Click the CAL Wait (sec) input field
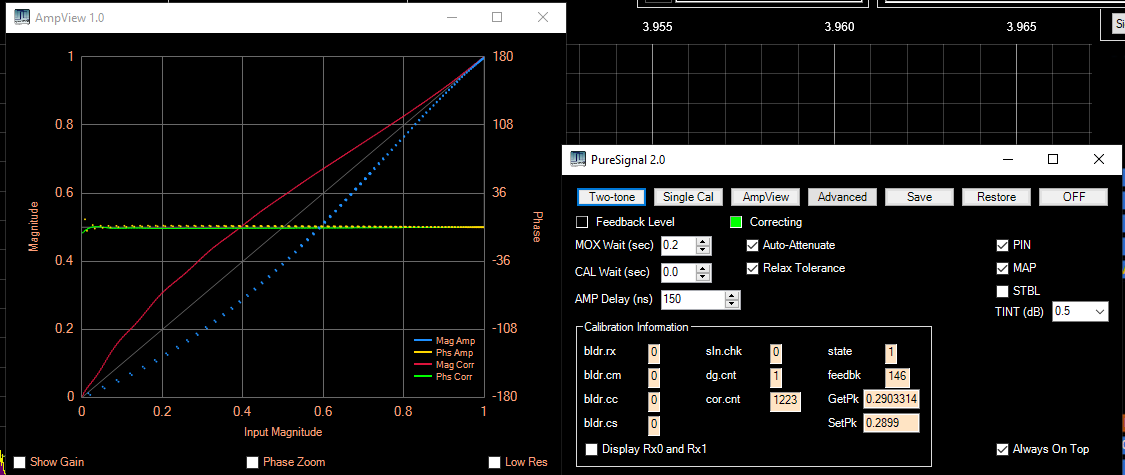The width and height of the screenshot is (1125, 475). (x=676, y=272)
